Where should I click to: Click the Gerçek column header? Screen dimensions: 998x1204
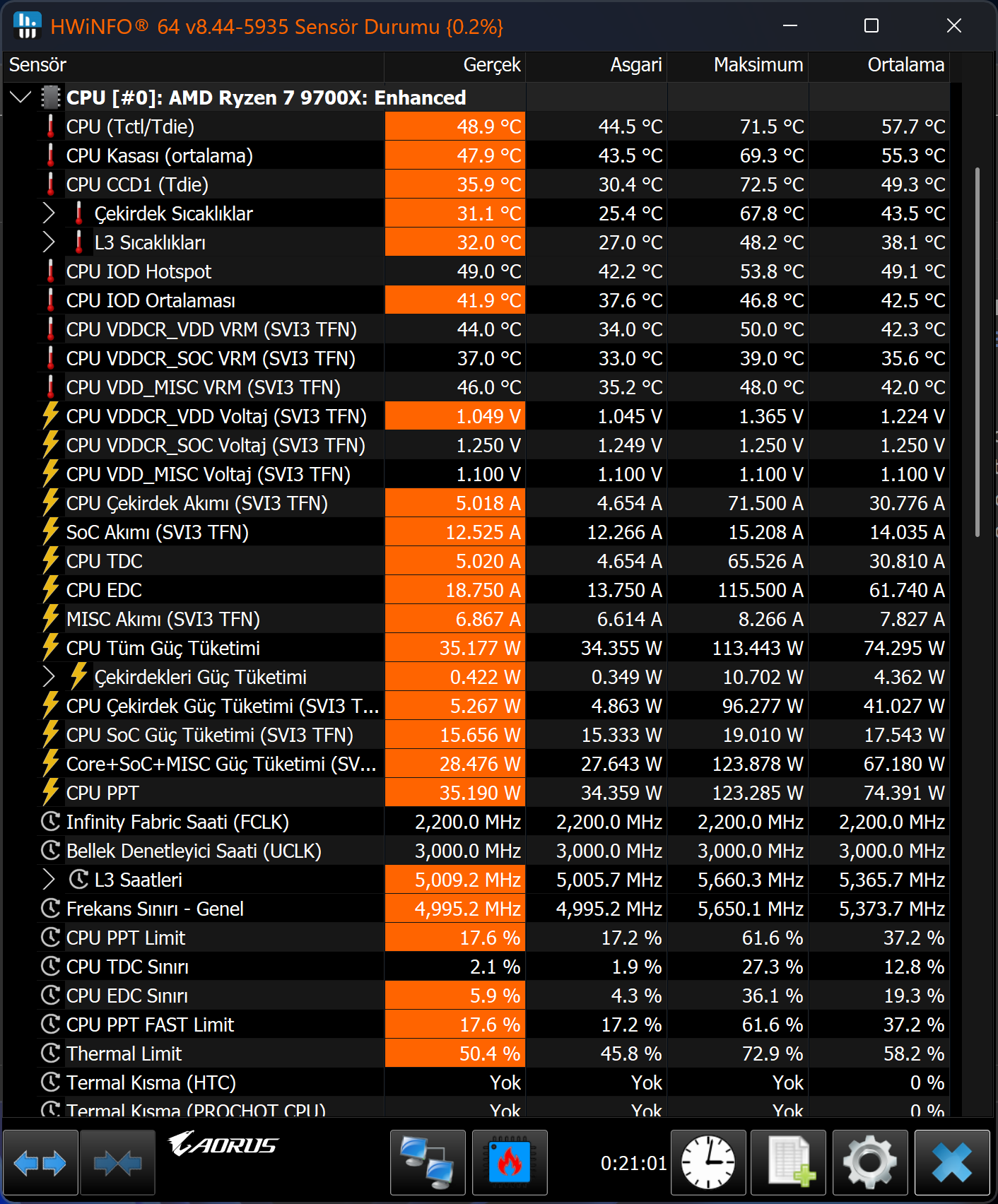pyautogui.click(x=455, y=65)
